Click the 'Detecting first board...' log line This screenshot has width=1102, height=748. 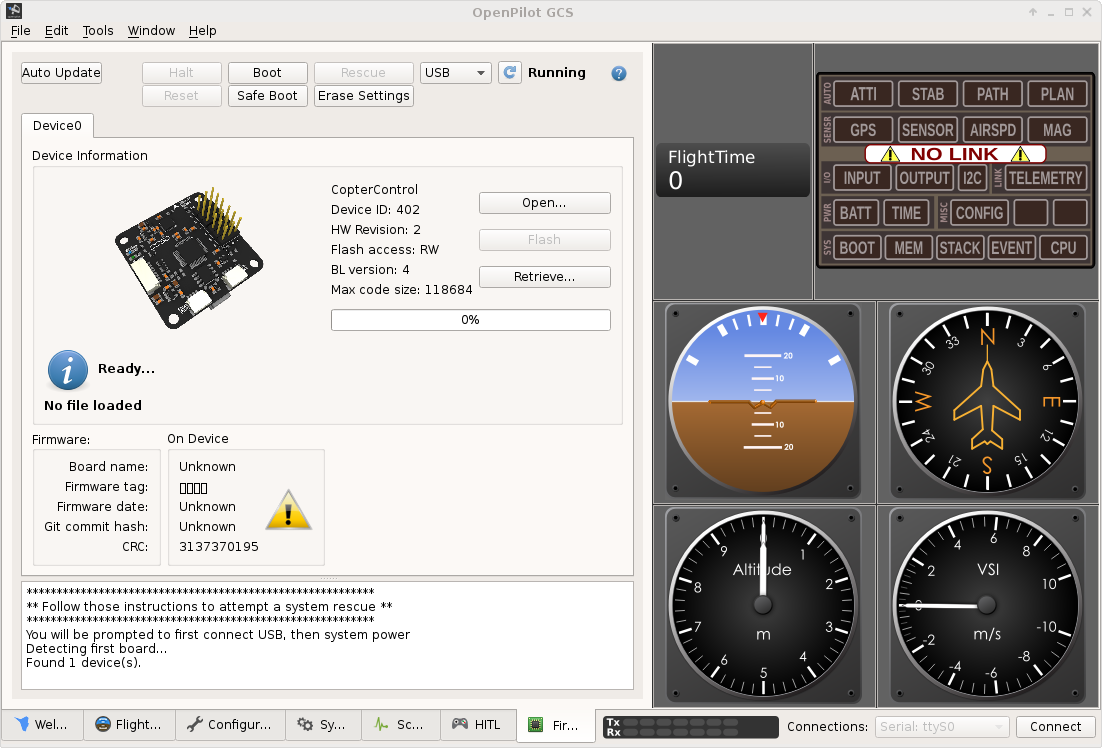click(x=96, y=649)
